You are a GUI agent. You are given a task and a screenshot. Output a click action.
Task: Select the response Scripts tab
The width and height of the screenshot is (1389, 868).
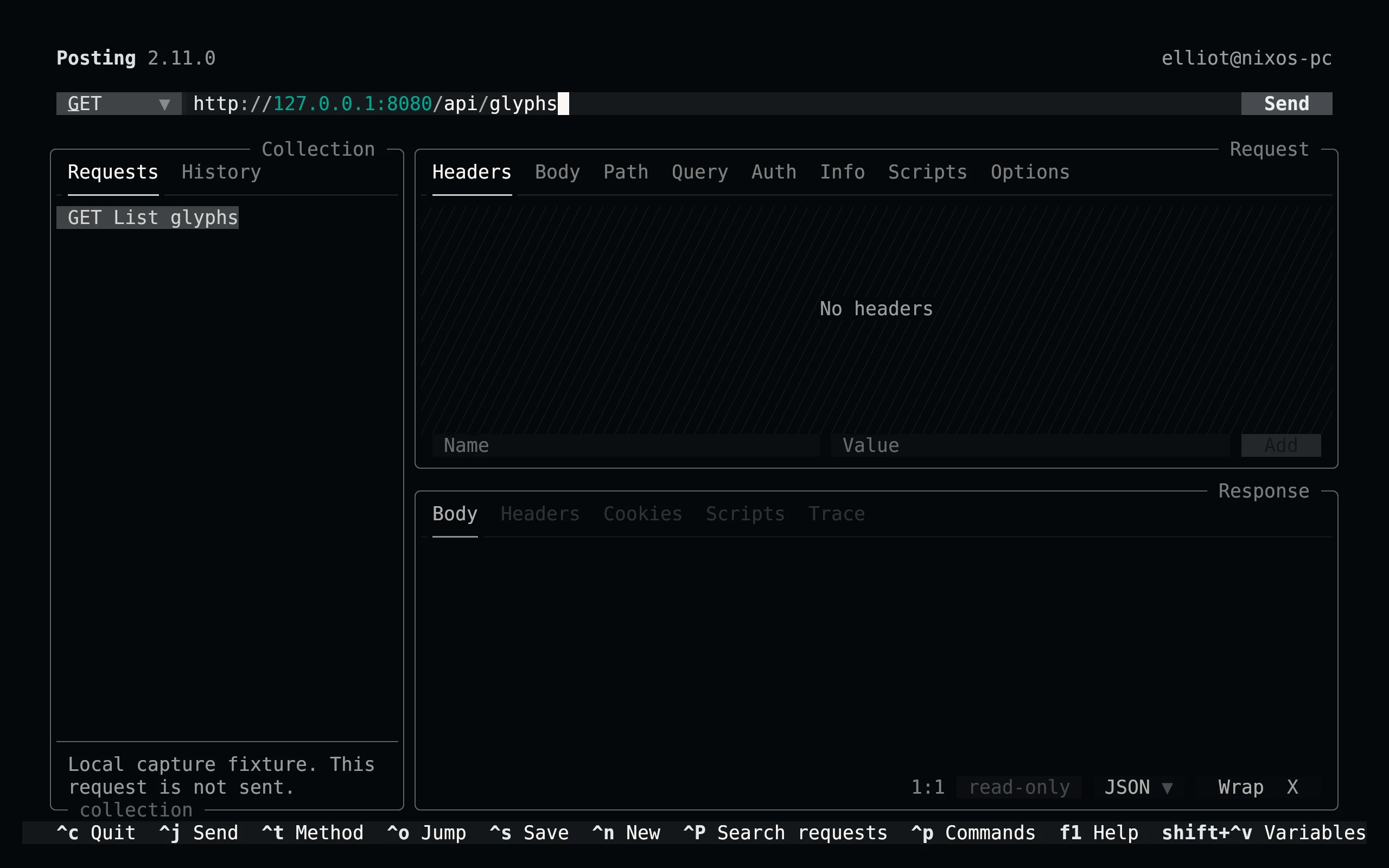pyautogui.click(x=745, y=514)
